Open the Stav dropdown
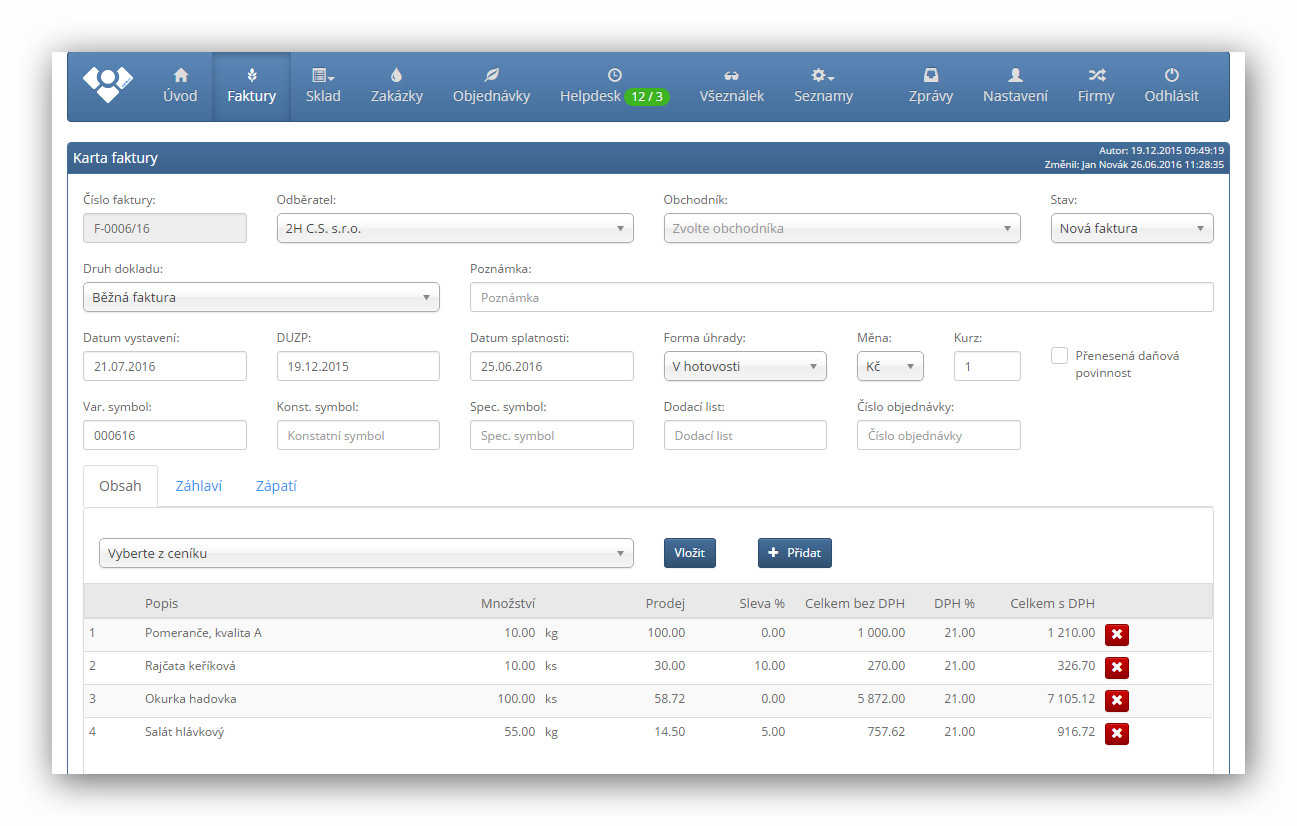 point(1131,228)
